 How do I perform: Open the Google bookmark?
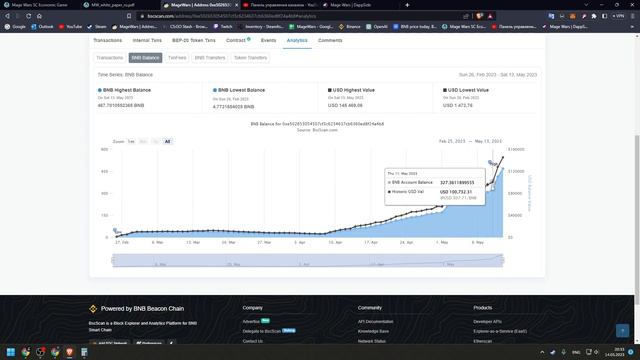(x=15, y=27)
